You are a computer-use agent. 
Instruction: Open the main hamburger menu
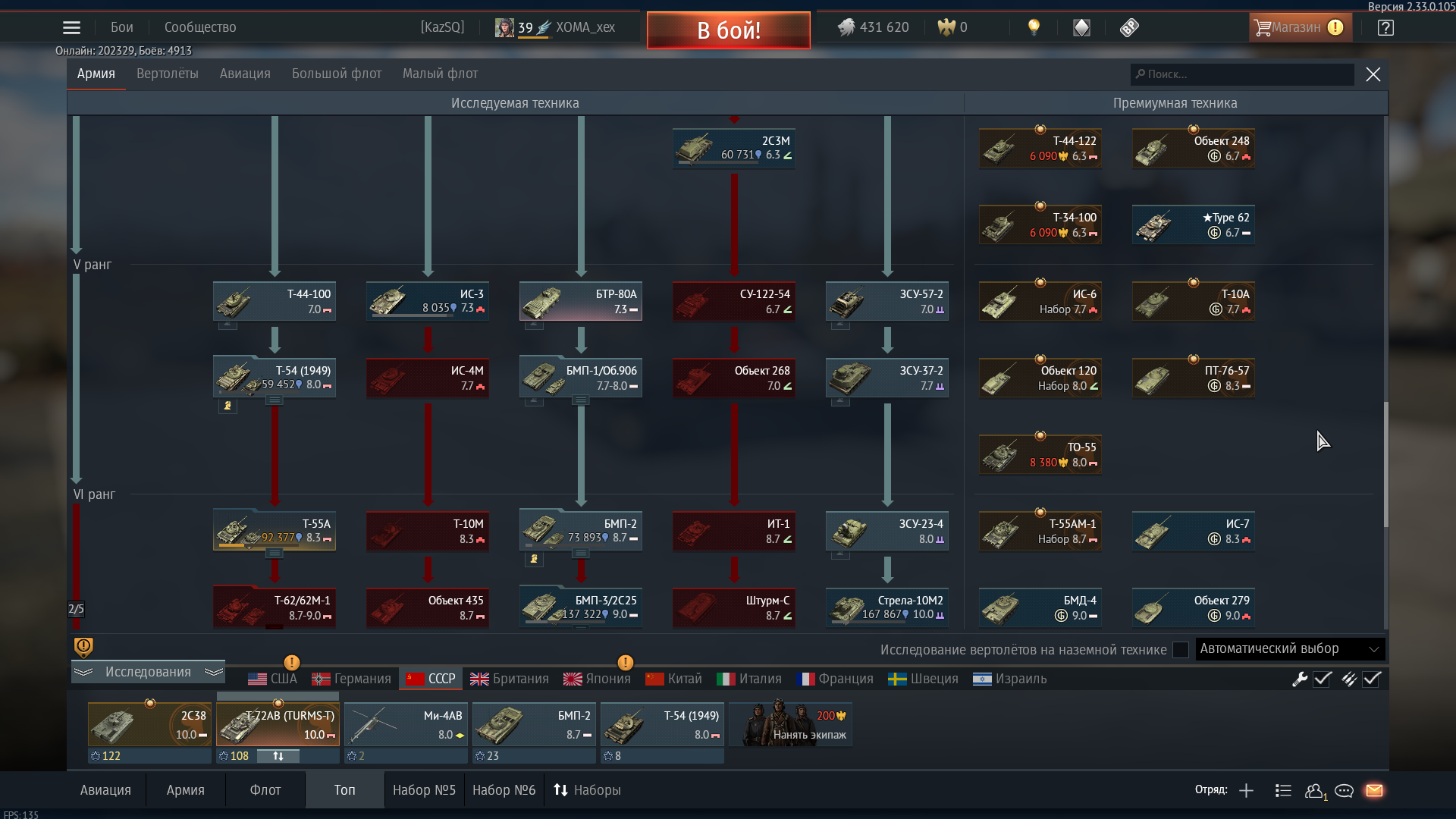click(71, 27)
